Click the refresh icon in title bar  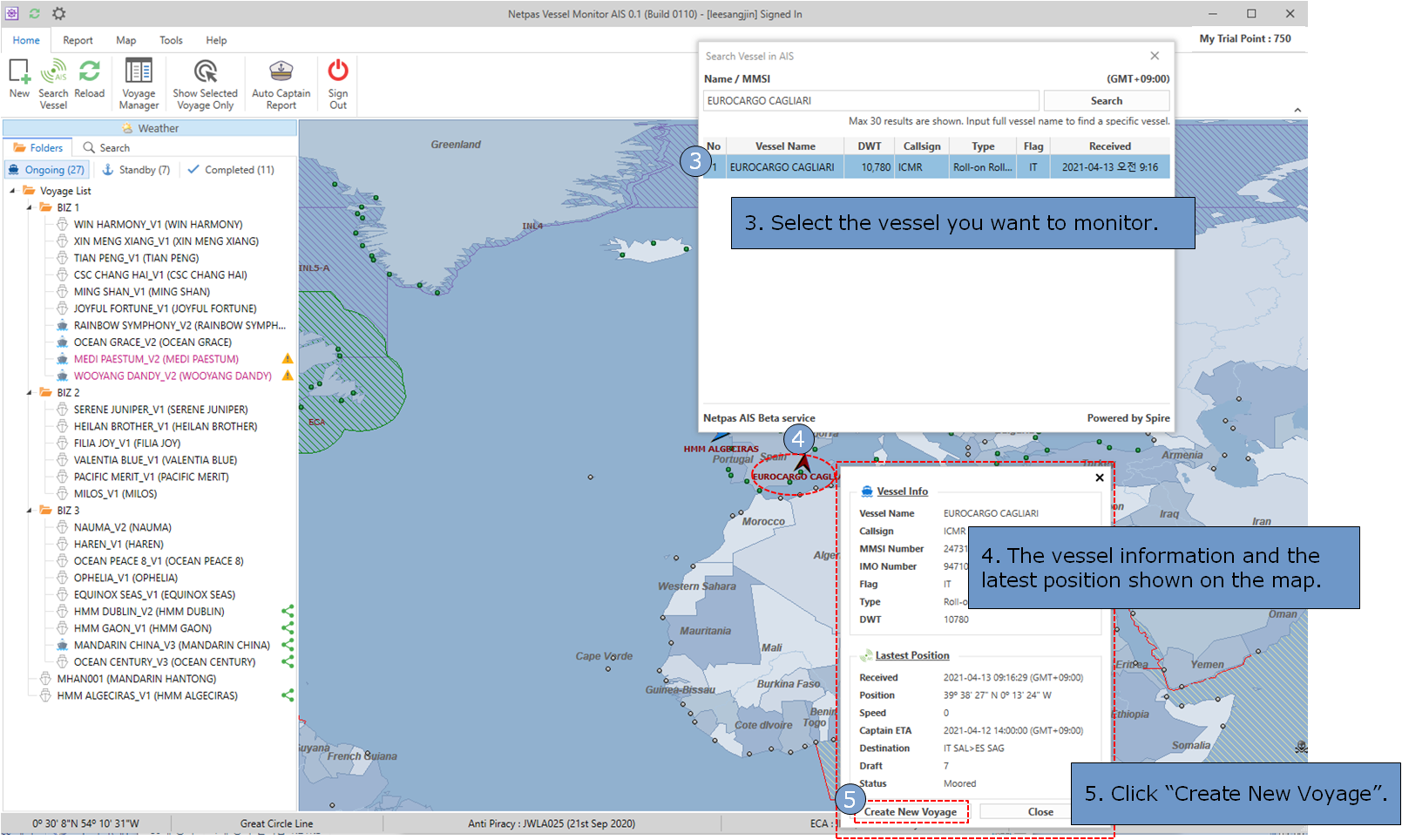[34, 14]
